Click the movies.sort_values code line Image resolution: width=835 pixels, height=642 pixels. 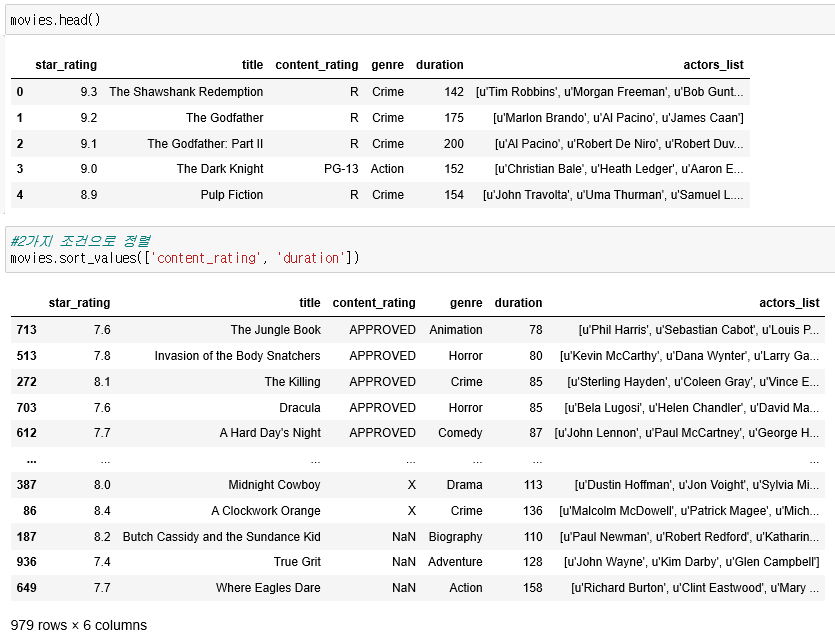[x=185, y=258]
